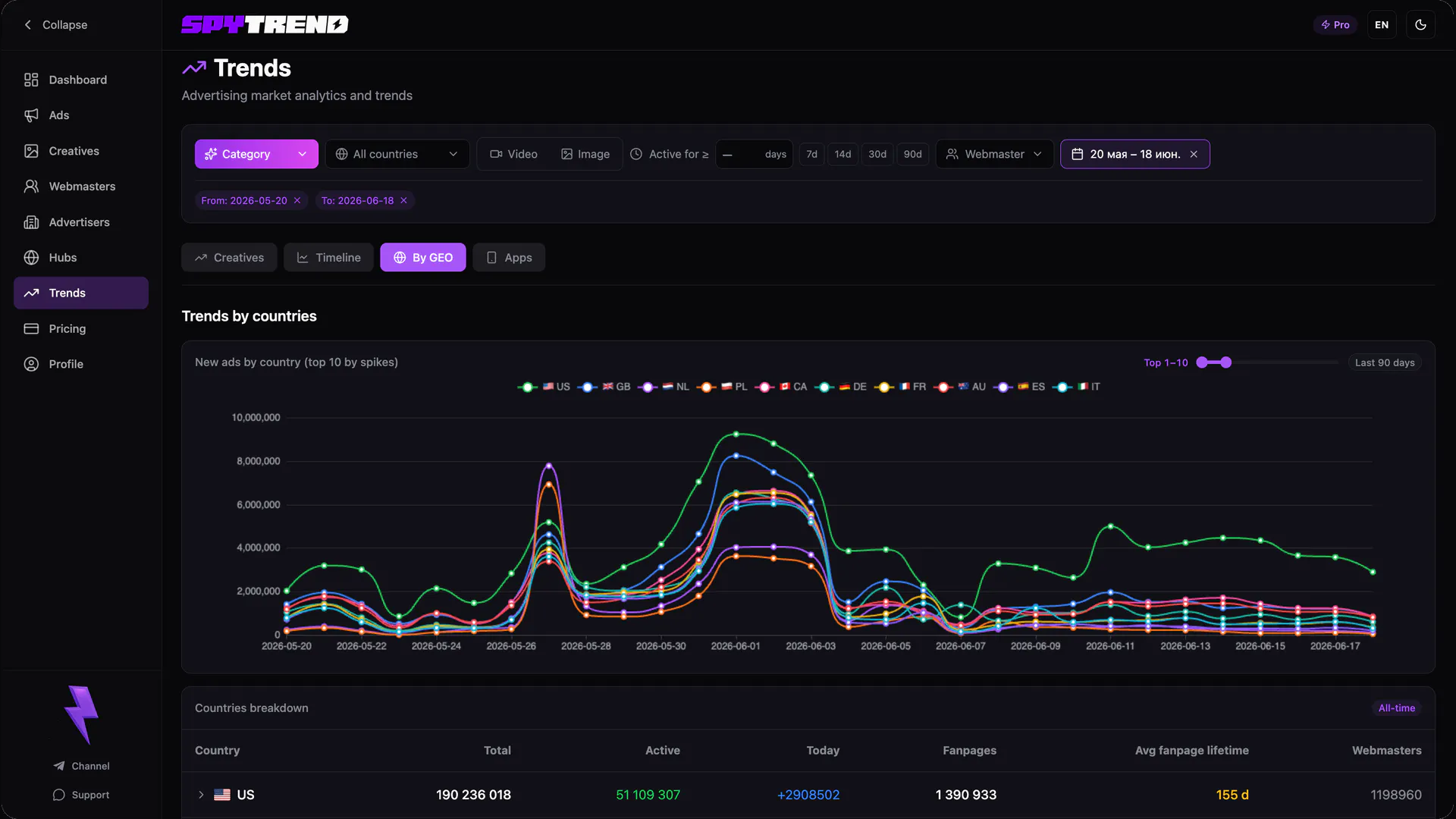Clear the date range with the X

click(1194, 154)
